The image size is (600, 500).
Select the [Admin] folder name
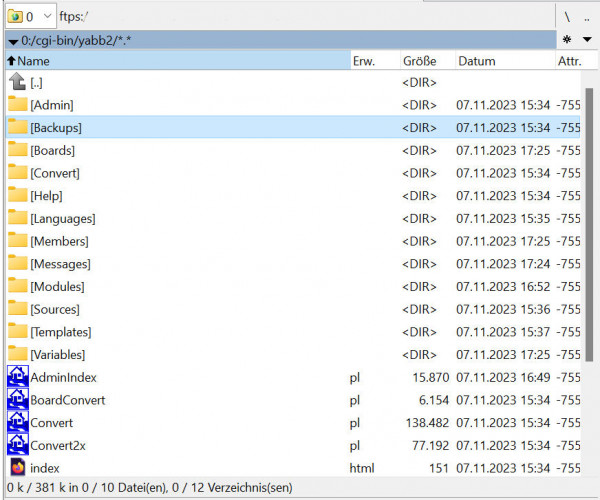click(x=52, y=105)
